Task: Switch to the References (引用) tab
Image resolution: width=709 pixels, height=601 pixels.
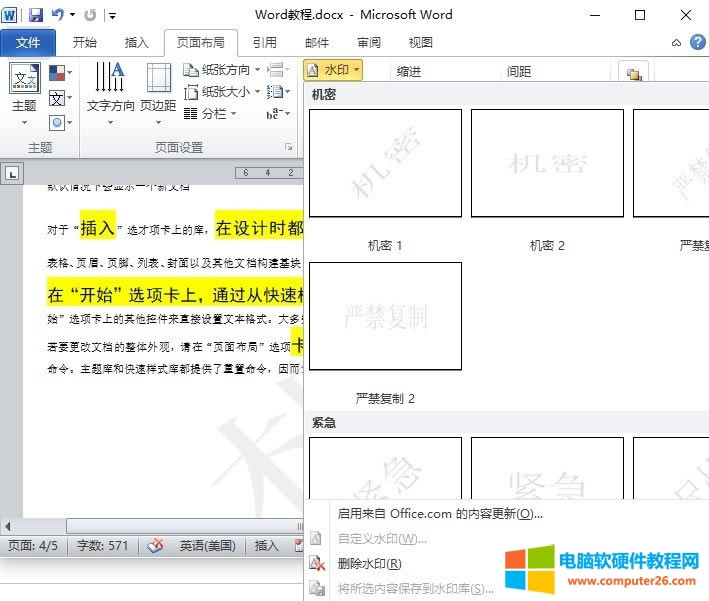Action: (x=265, y=43)
